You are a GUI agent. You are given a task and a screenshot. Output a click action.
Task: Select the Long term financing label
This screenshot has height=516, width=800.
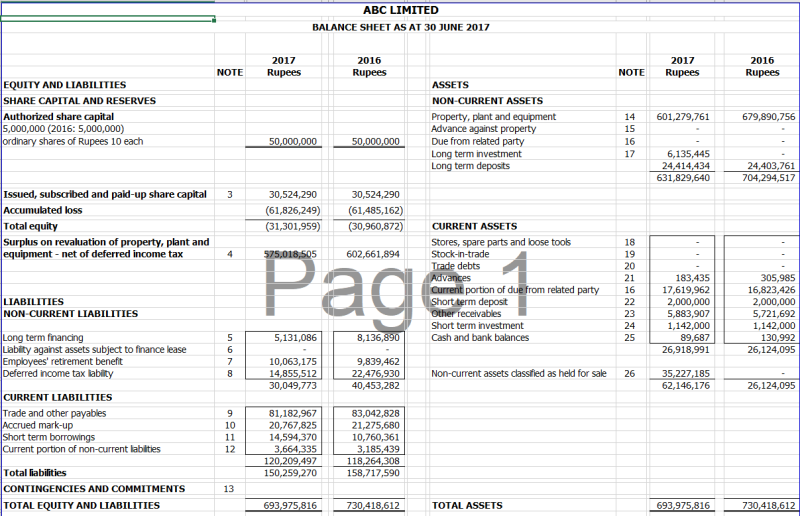43,337
